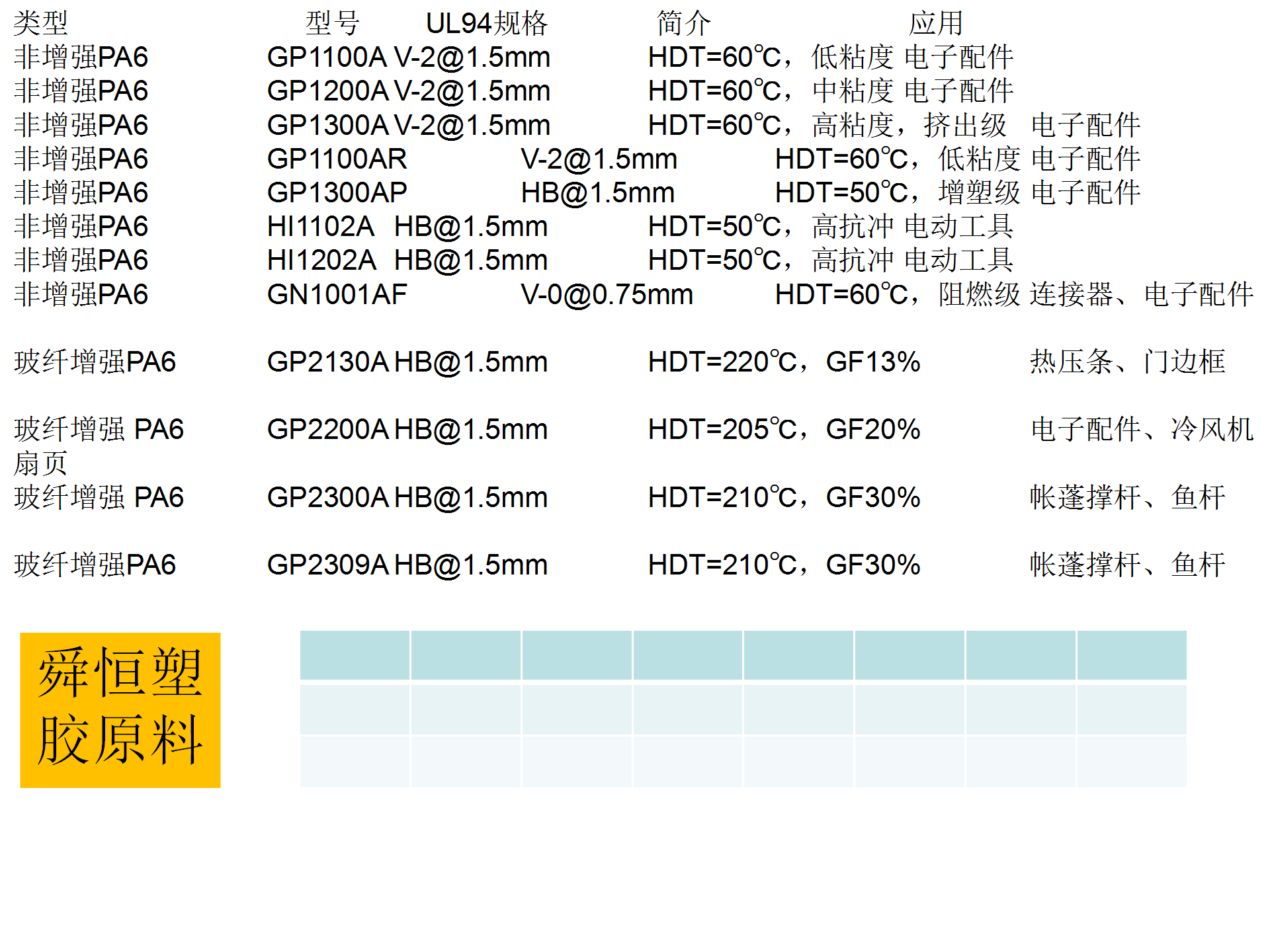This screenshot has height=952, width=1270.
Task: Select the GP2130A model number
Action: (327, 362)
